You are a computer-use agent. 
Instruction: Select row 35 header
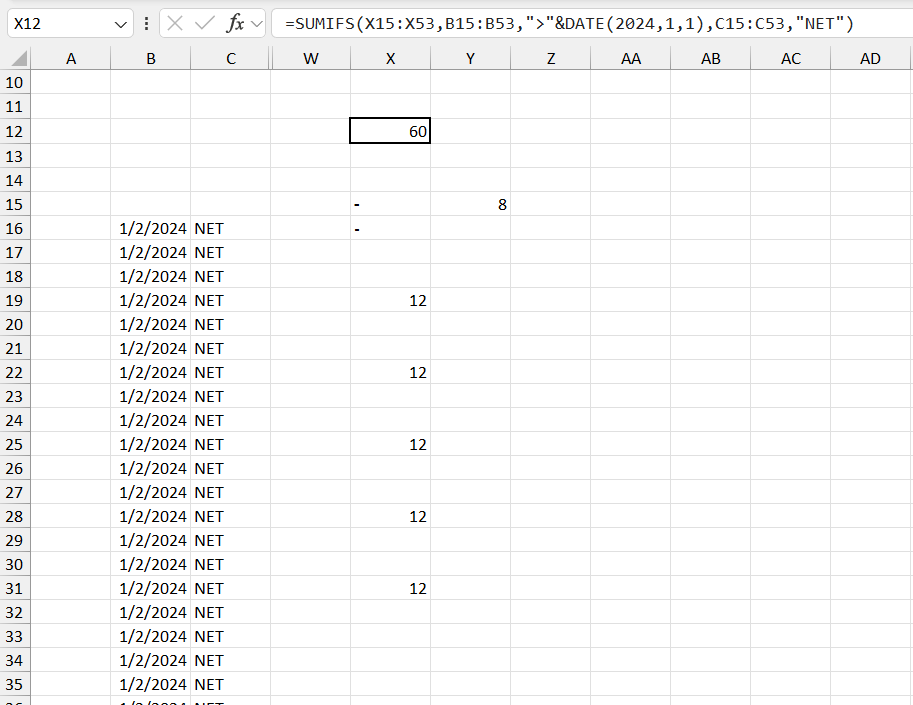[x=14, y=684]
